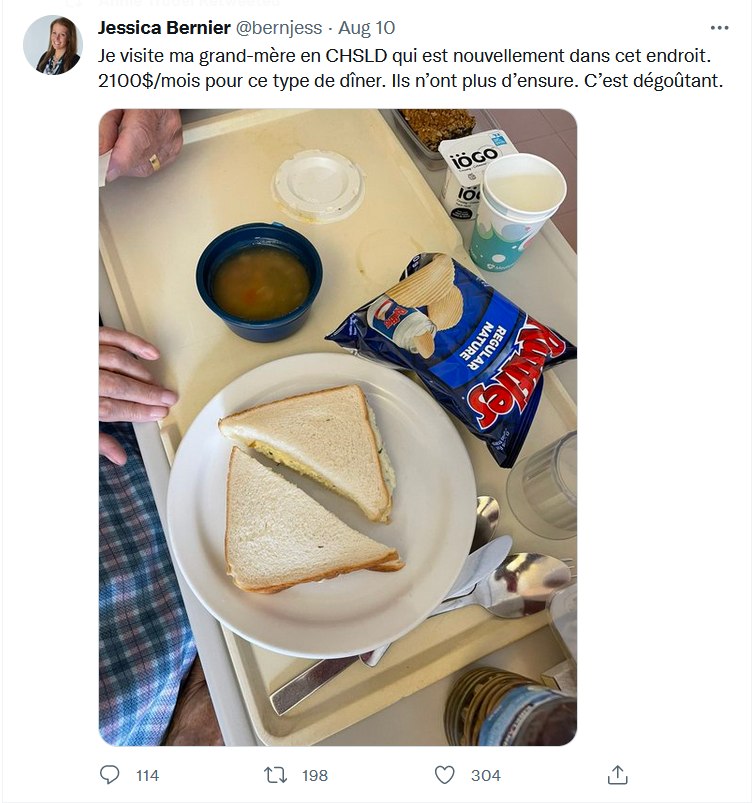Click the white lid on the tray
Viewport: 753px width, 803px height.
coord(318,185)
